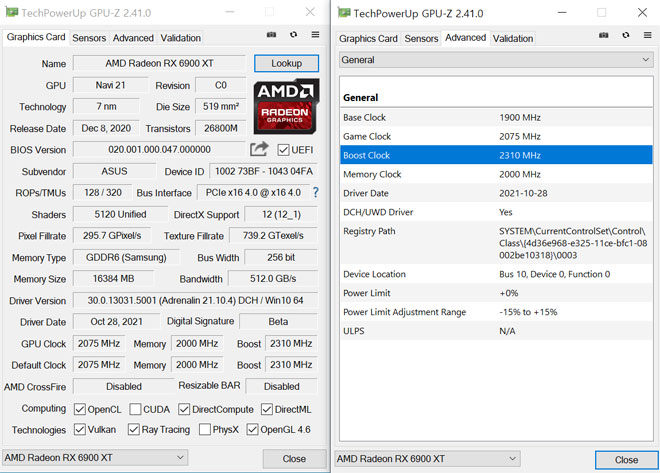This screenshot has width=660, height=473.
Task: Select the DCH/UWD Driver row
Action: (x=496, y=212)
